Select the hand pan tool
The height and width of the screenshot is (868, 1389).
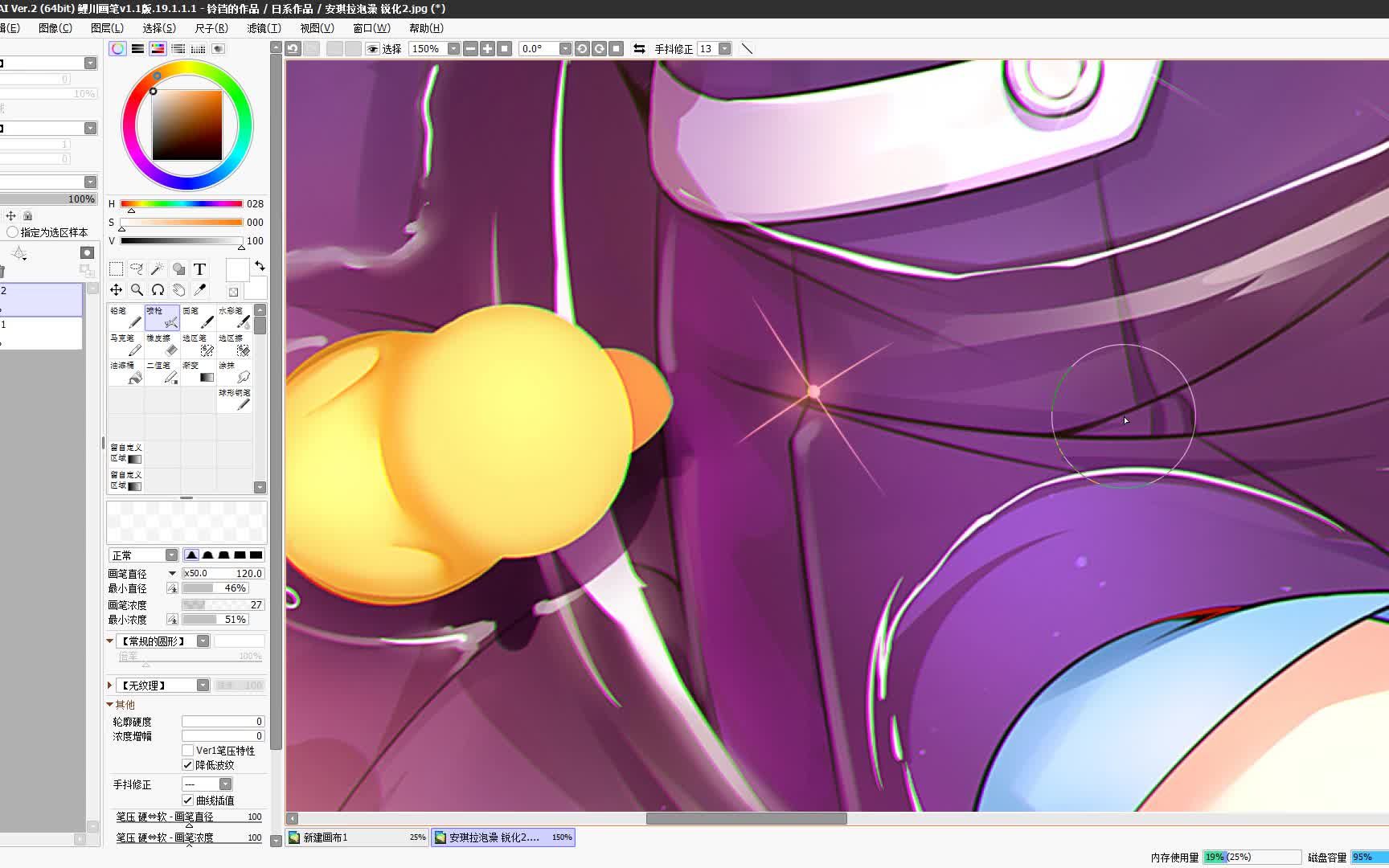(178, 290)
